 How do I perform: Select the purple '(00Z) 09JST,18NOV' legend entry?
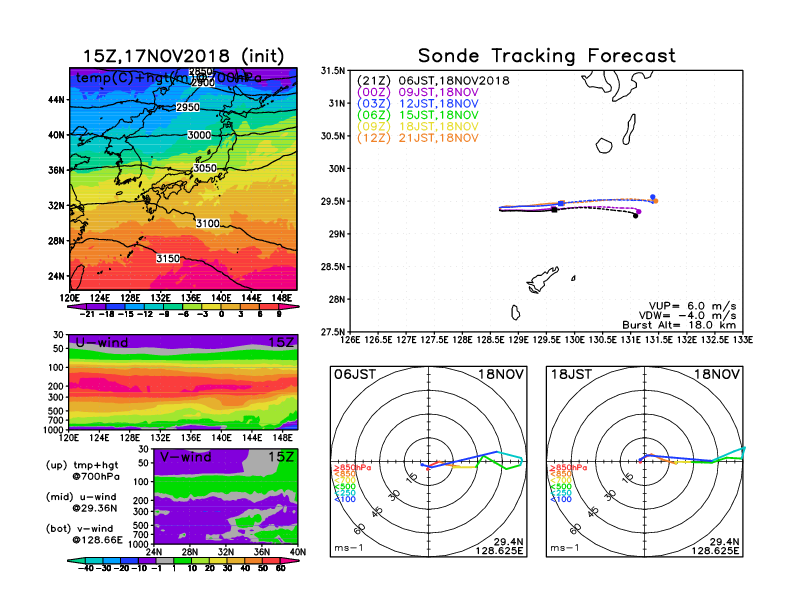click(418, 92)
